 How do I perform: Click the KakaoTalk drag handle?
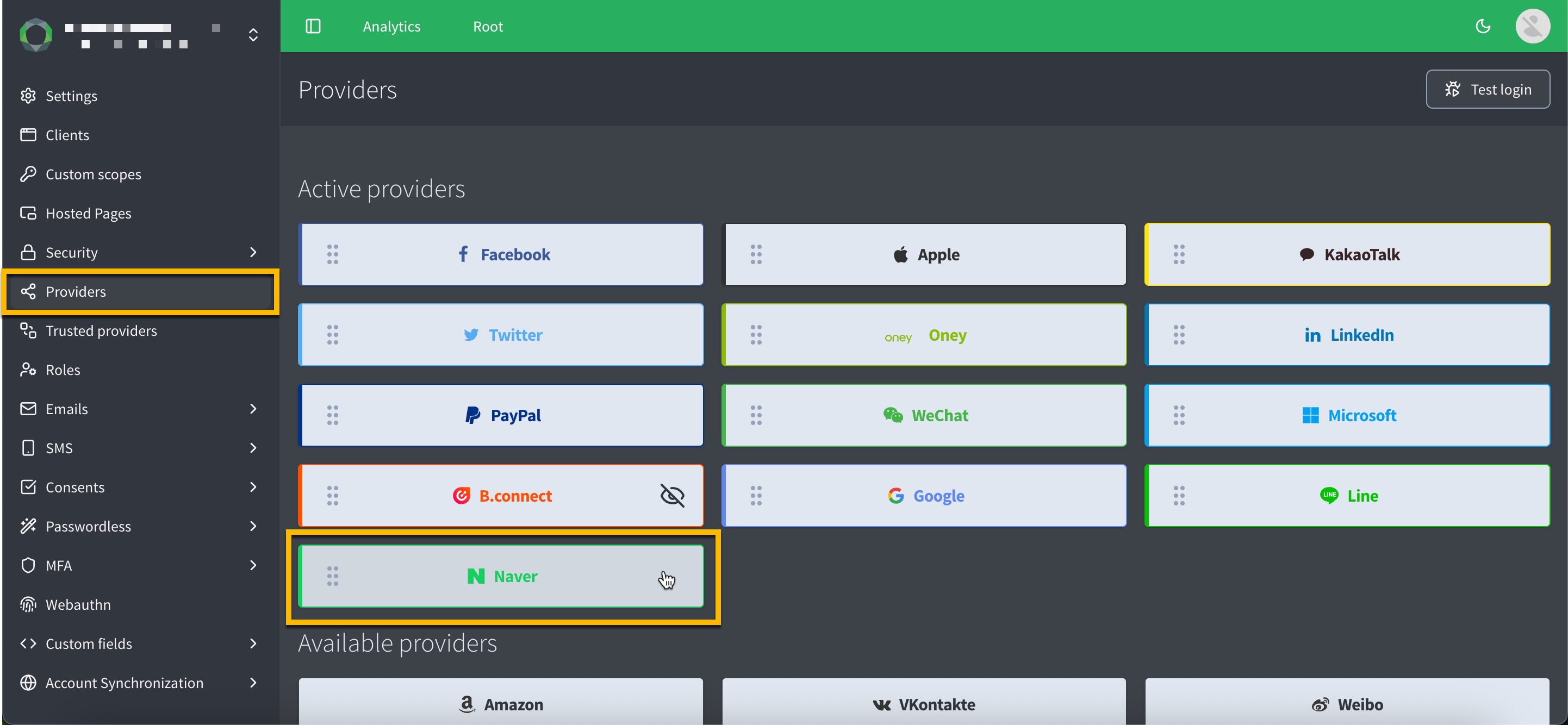pyautogui.click(x=1178, y=254)
